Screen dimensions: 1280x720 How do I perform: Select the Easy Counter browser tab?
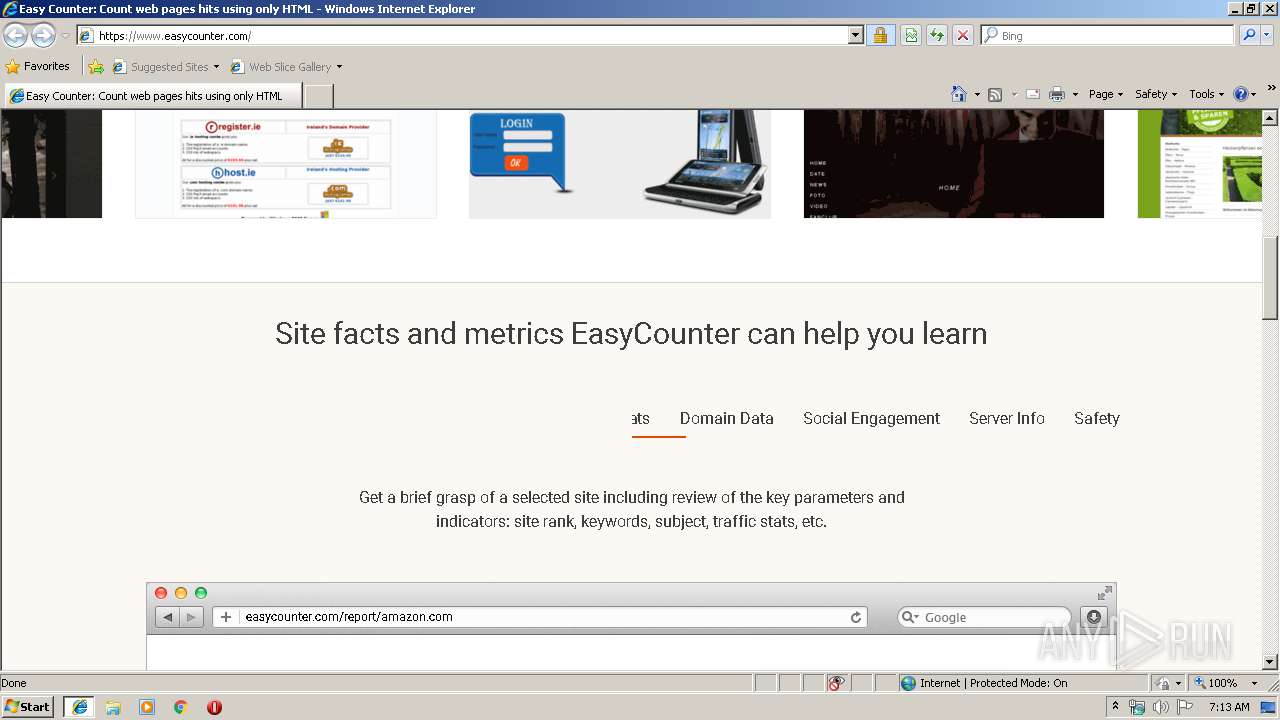(152, 96)
